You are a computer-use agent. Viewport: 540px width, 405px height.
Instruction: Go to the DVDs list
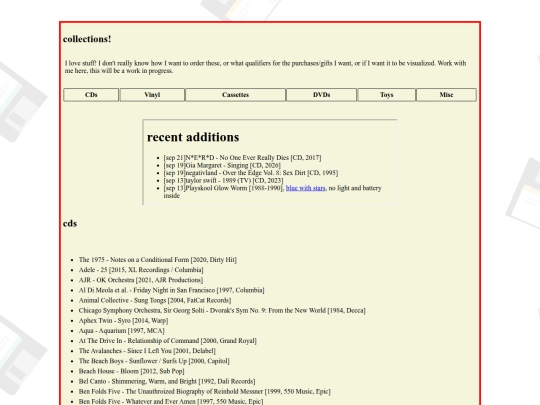click(x=321, y=95)
